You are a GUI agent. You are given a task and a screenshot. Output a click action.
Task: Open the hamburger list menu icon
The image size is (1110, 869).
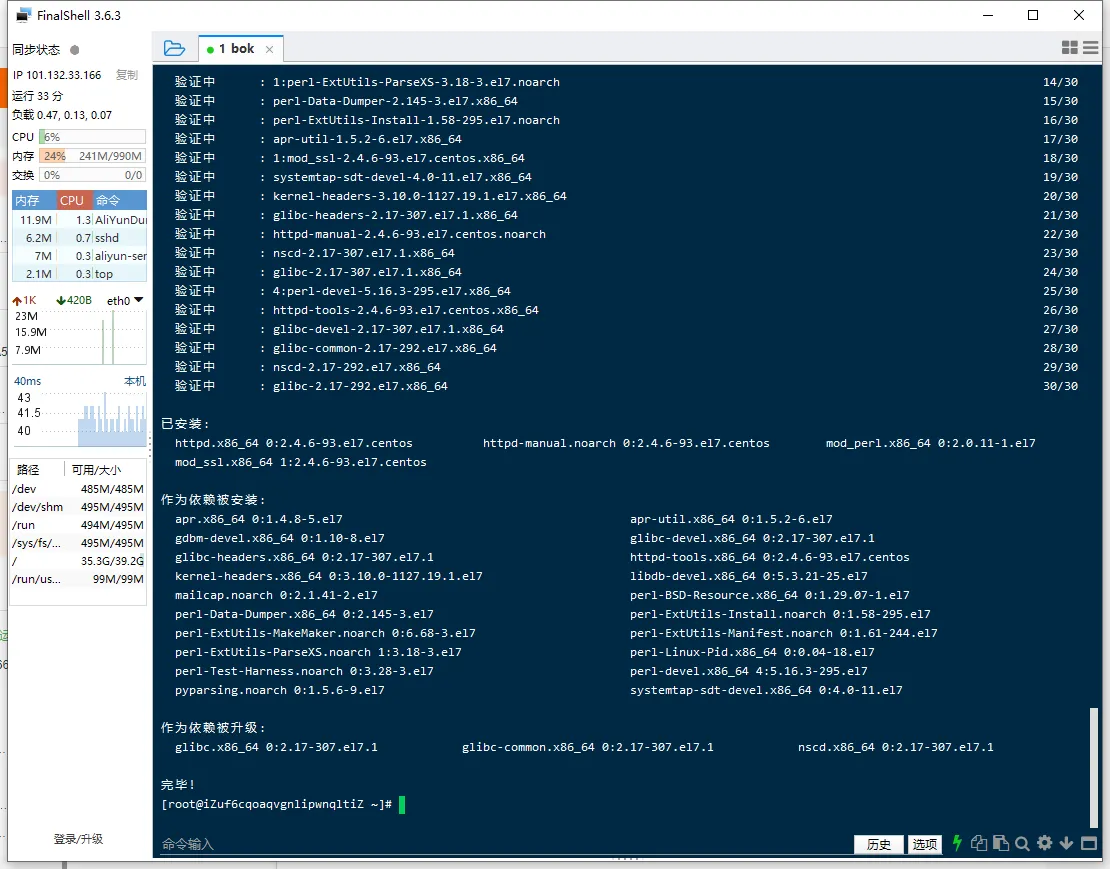click(x=1091, y=47)
